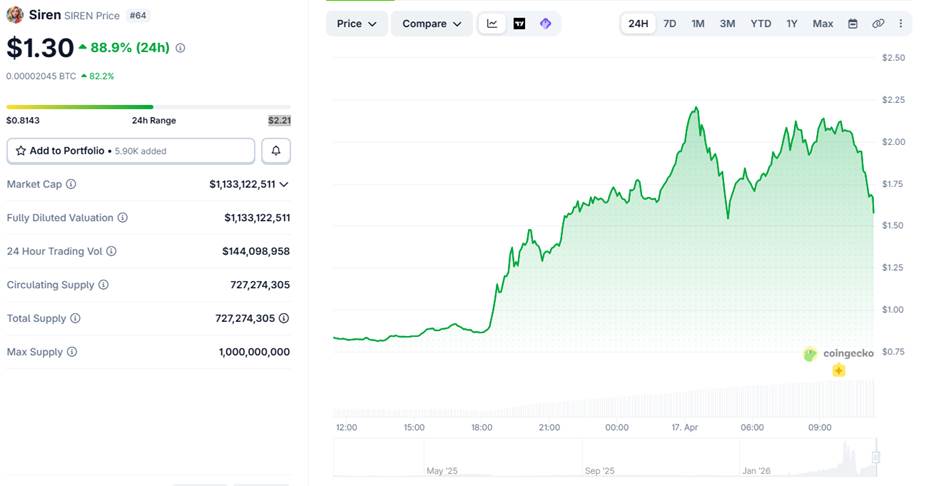This screenshot has width=936, height=486.
Task: Select the Max time range tab
Action: click(x=823, y=23)
